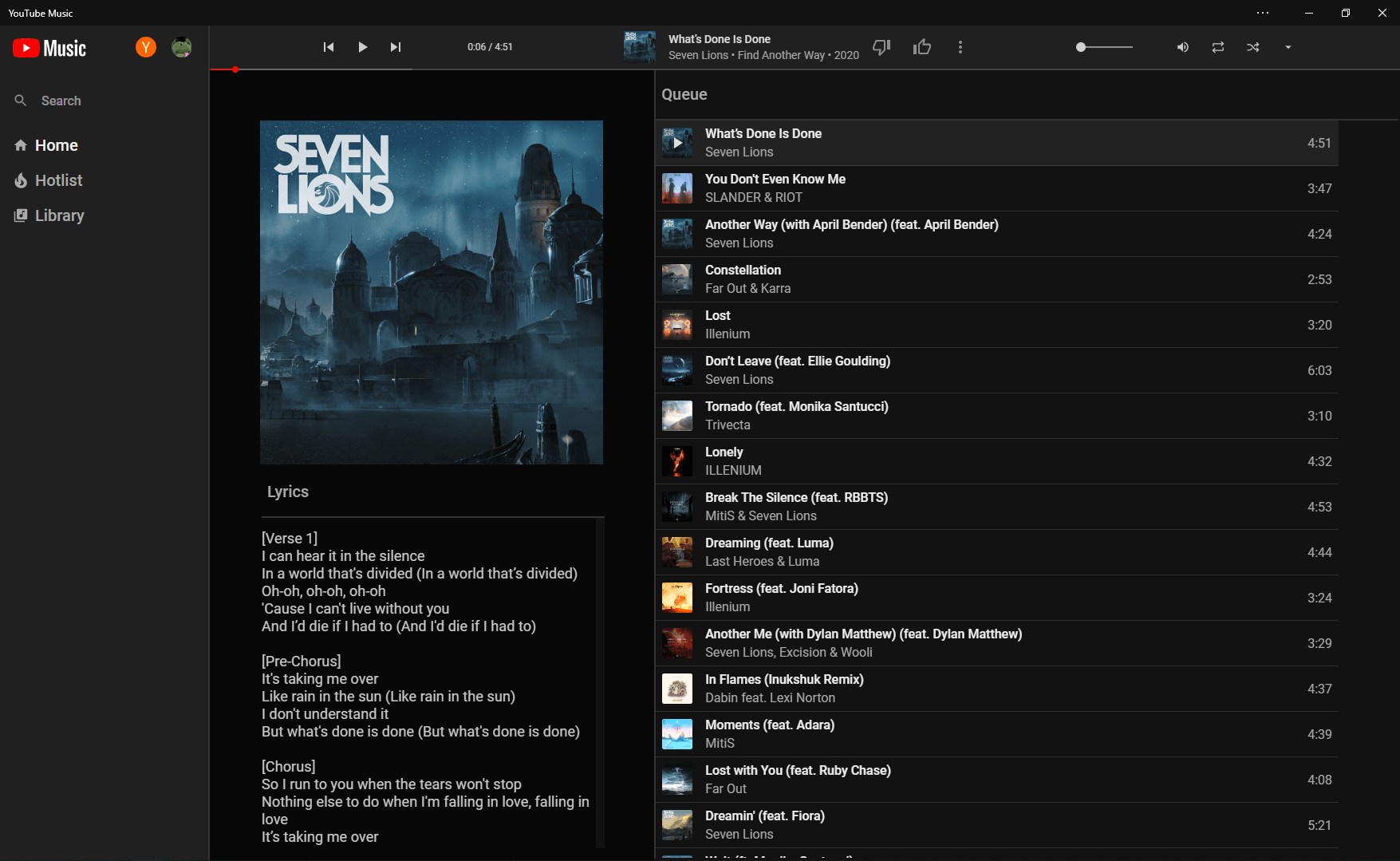Click the Seven Lions, Excision & Wooli artist text
The height and width of the screenshot is (861, 1400).
click(x=789, y=652)
